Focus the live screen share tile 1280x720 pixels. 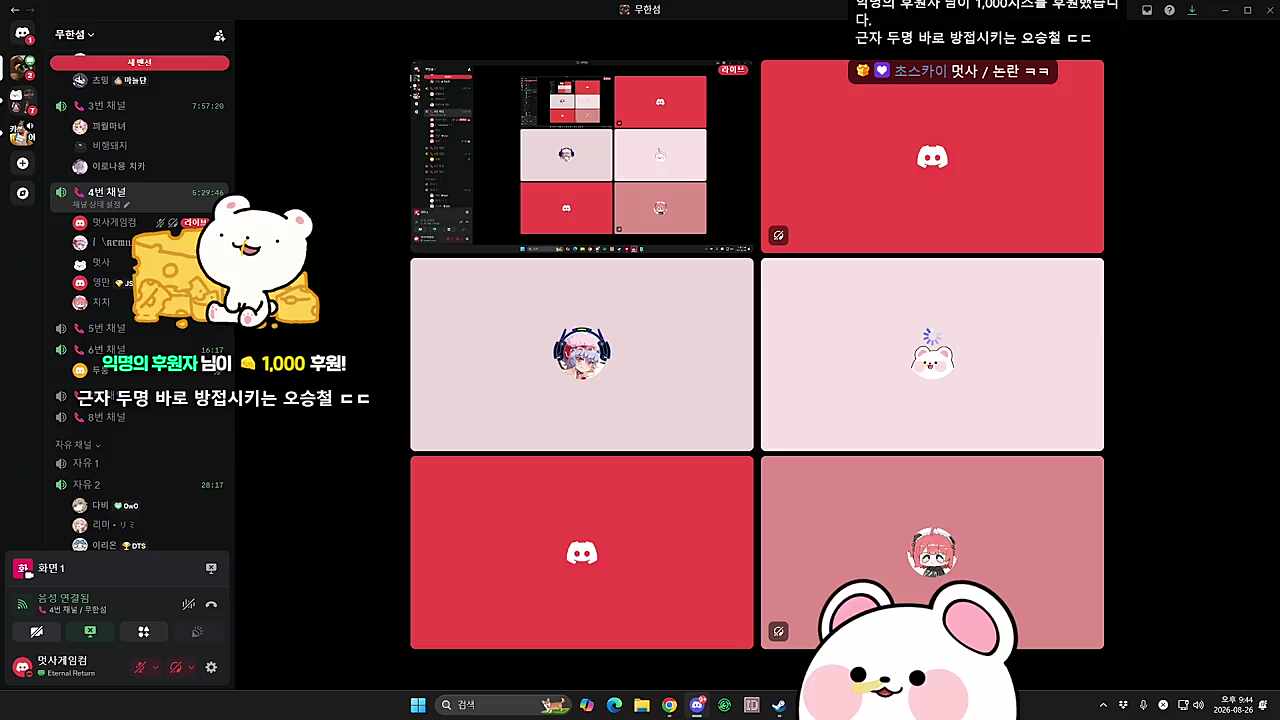(582, 156)
